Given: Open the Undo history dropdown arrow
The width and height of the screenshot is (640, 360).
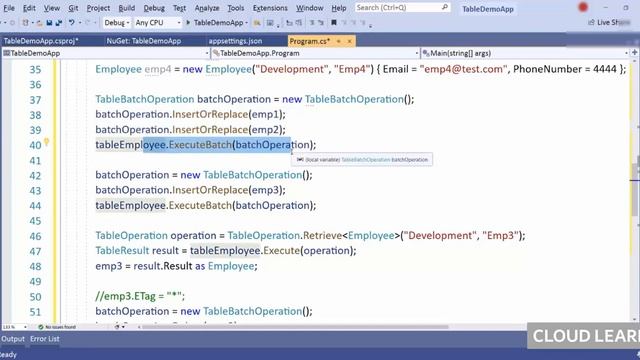Looking at the screenshot, I should [x=80, y=23].
